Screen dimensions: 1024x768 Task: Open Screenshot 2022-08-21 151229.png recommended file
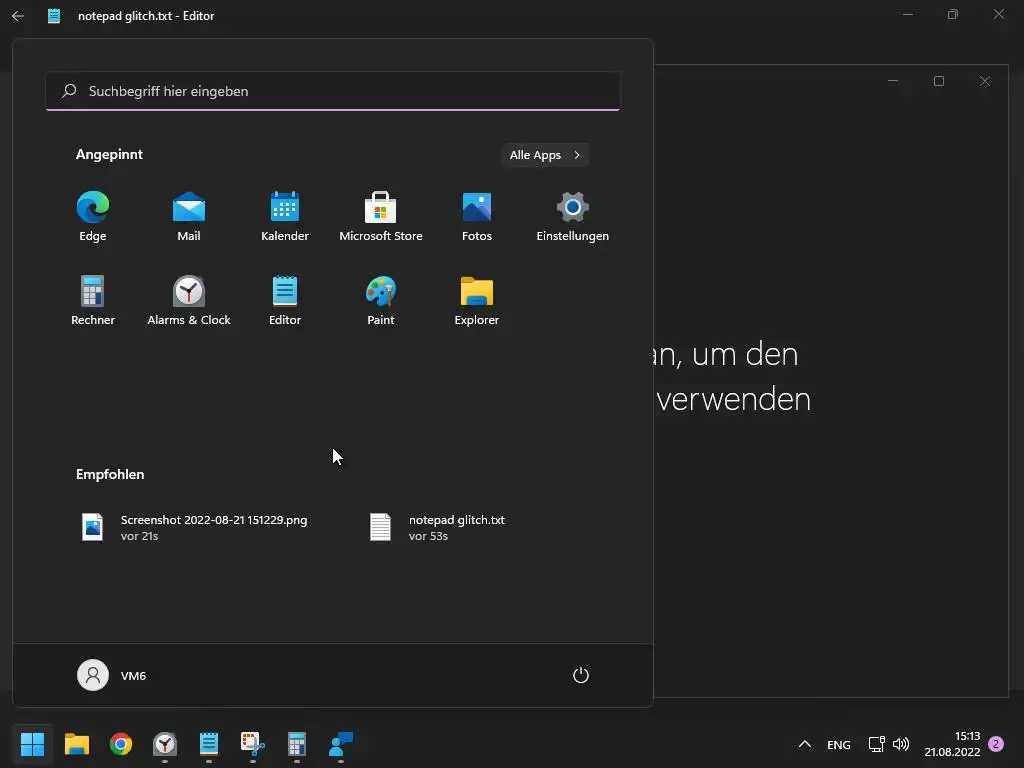[x=195, y=528]
